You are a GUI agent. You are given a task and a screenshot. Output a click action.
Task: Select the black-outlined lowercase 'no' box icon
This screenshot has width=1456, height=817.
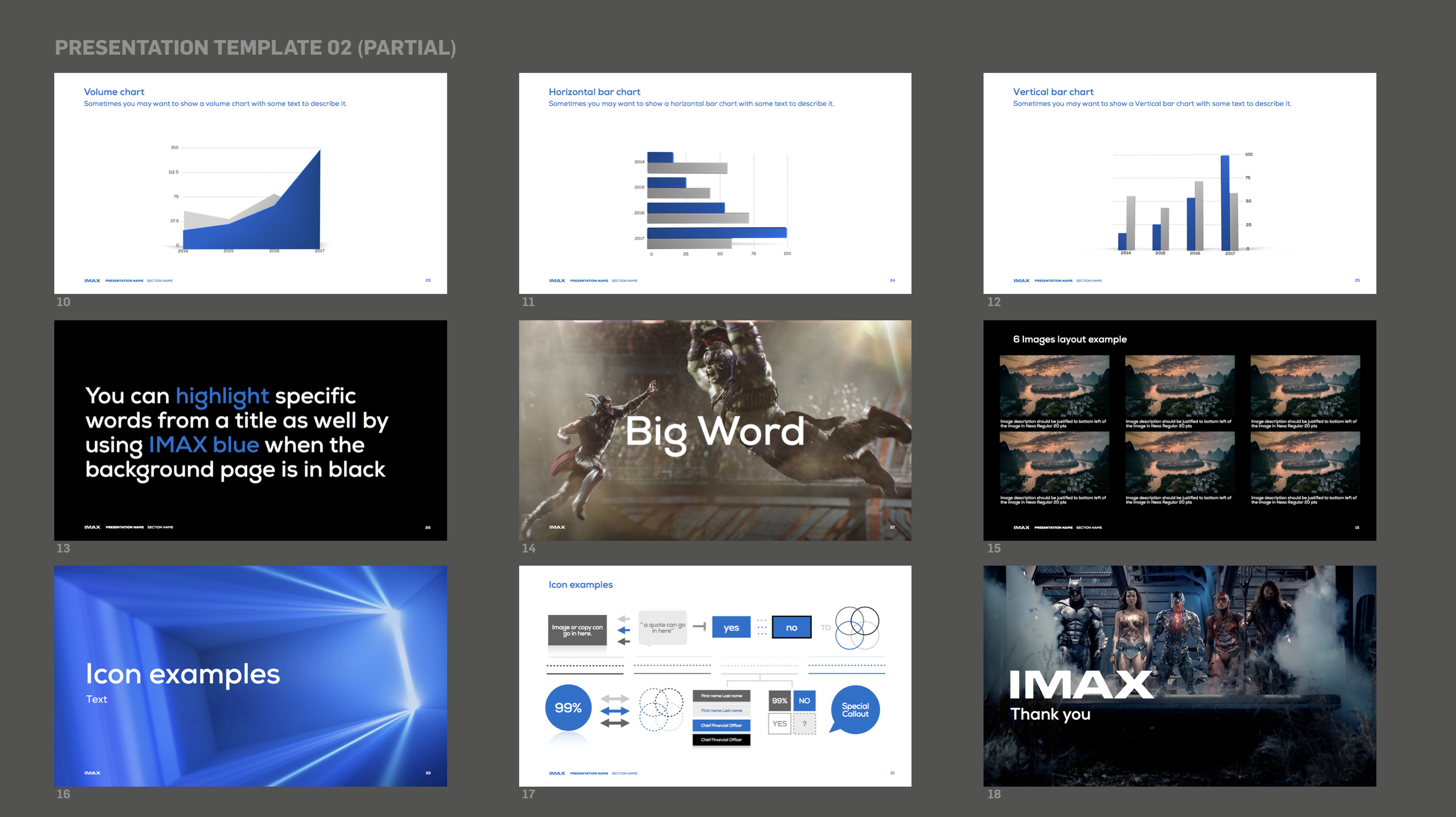point(791,627)
